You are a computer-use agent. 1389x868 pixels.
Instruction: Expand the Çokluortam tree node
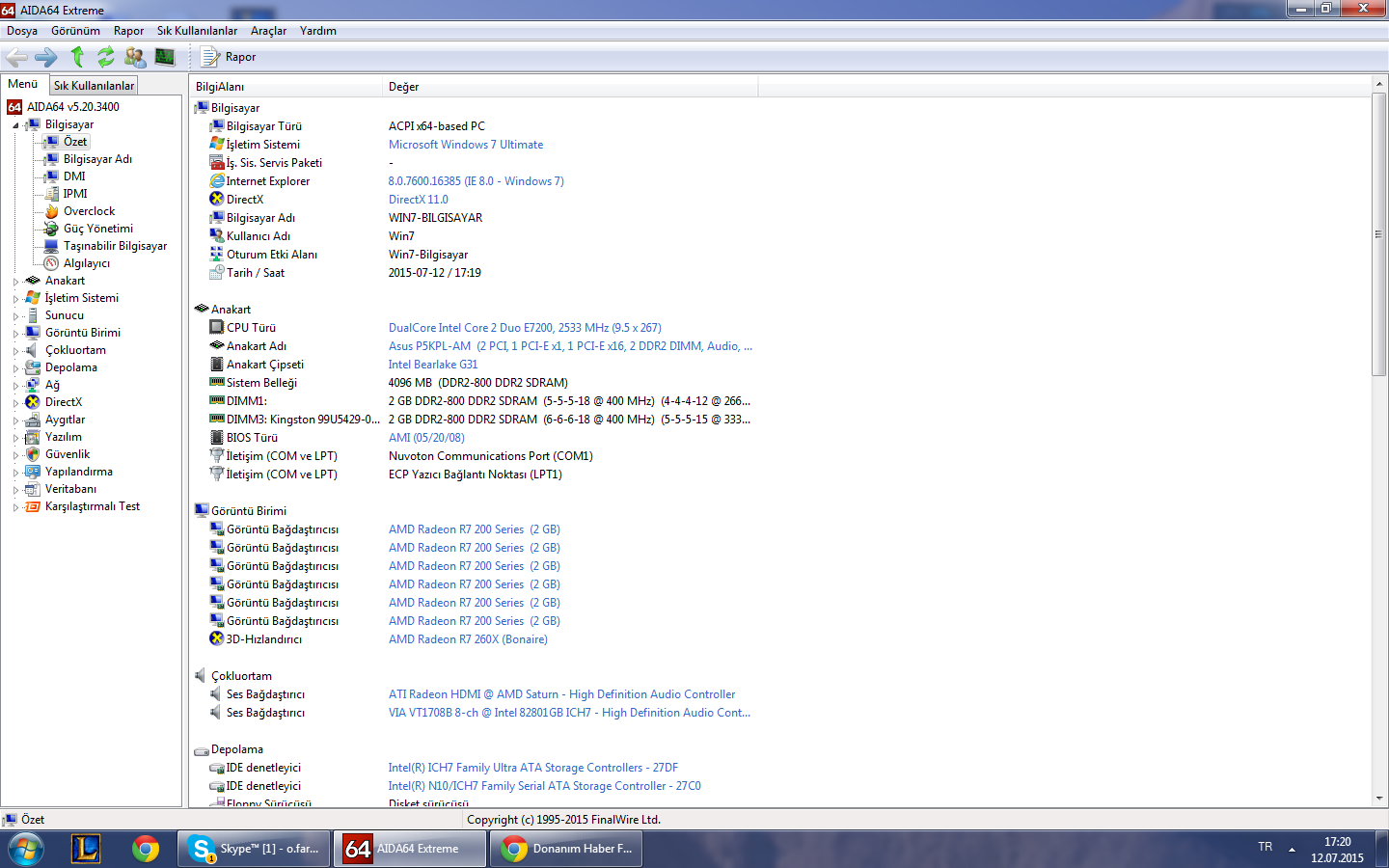coord(15,351)
